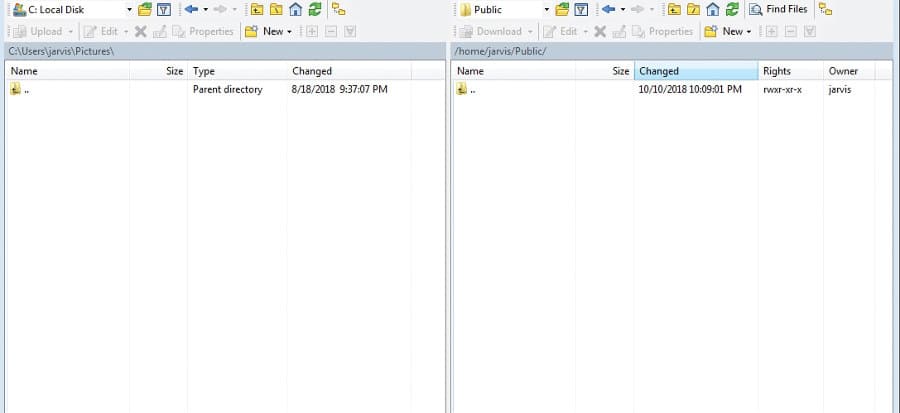Click Edit in local toolbar

[x=102, y=32]
